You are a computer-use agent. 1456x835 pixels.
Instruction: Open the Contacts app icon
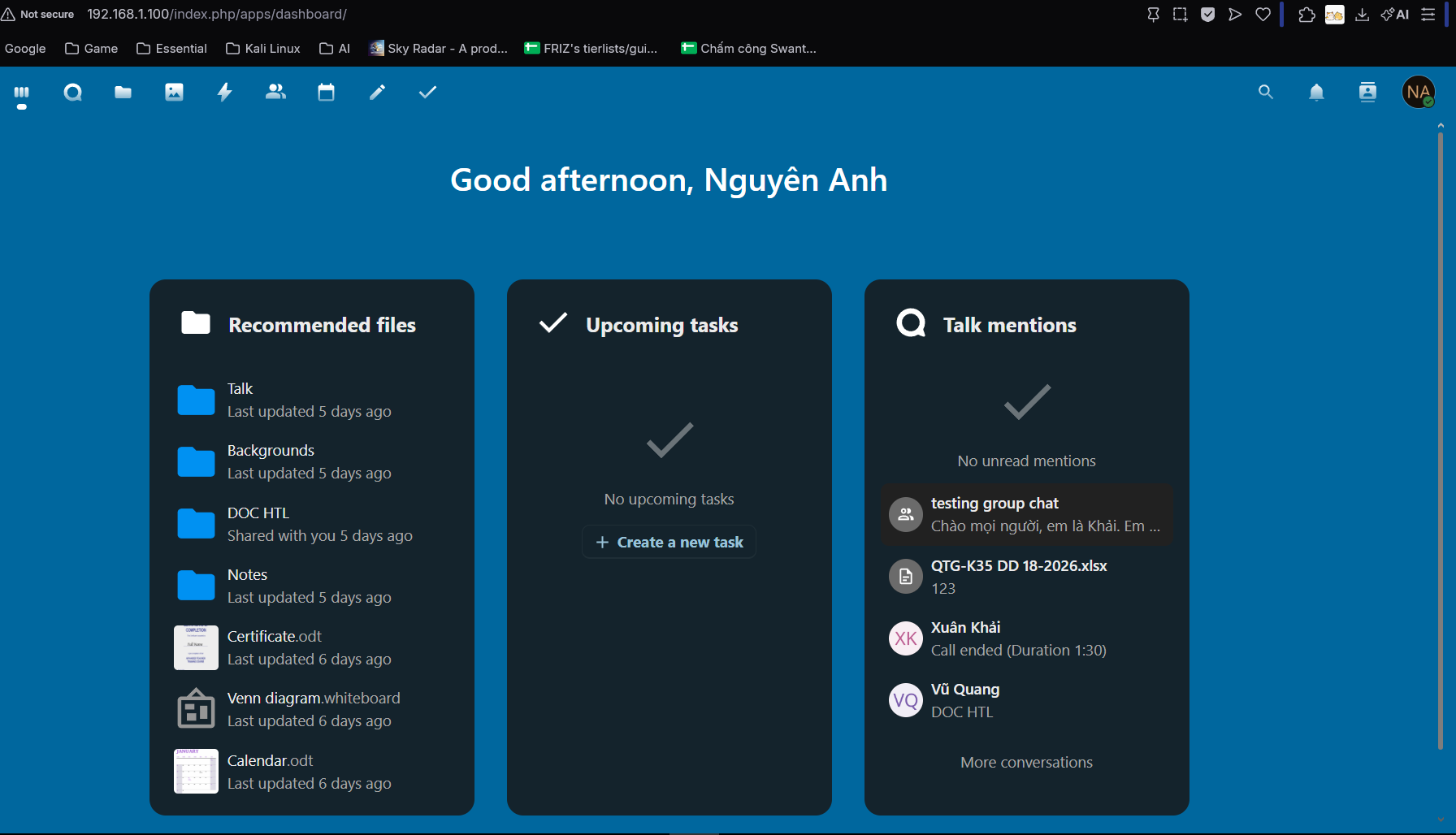tap(276, 93)
